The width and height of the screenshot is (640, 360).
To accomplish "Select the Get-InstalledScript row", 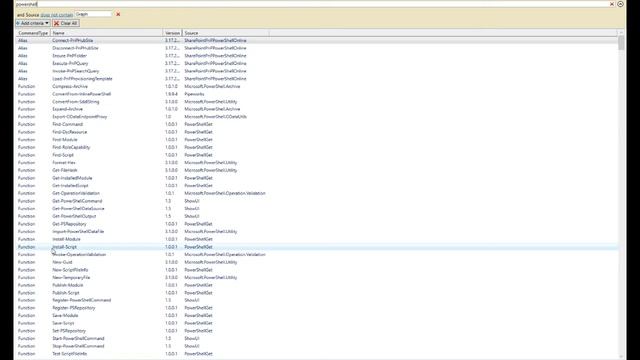I will coord(317,186).
